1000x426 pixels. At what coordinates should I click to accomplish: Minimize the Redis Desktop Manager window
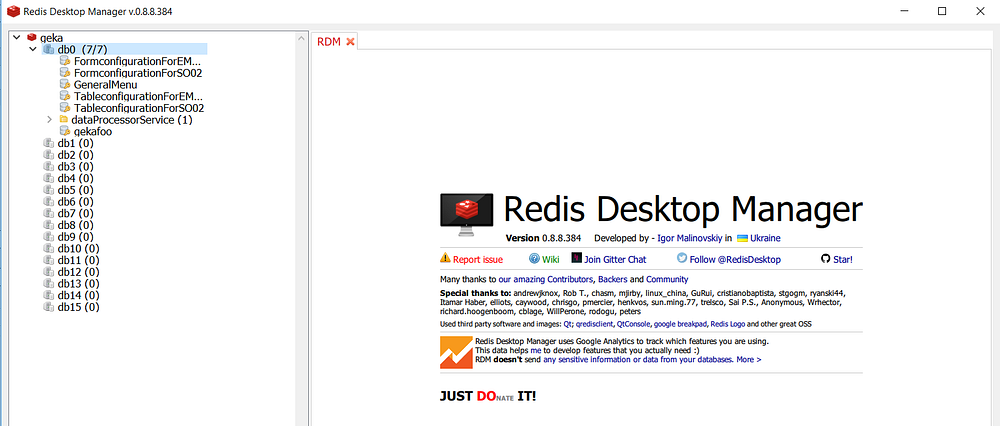click(903, 11)
